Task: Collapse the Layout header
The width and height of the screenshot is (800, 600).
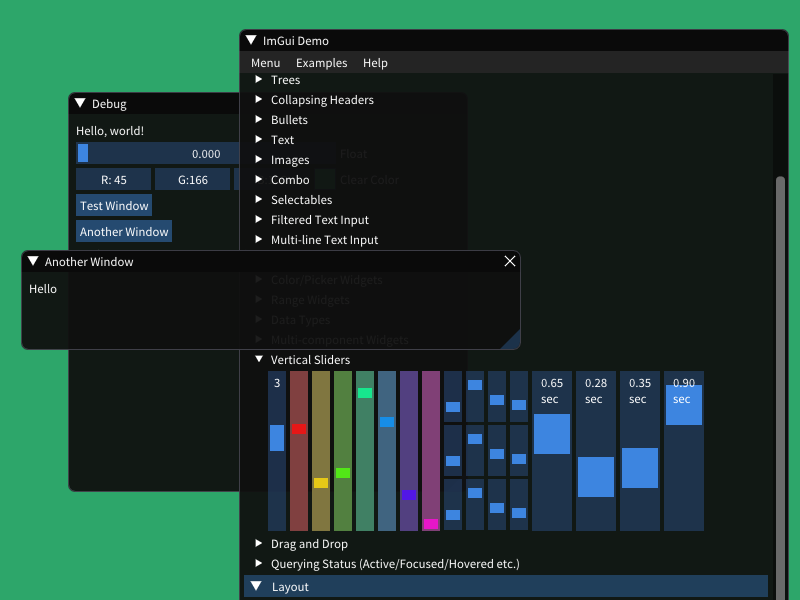Action: [506, 586]
